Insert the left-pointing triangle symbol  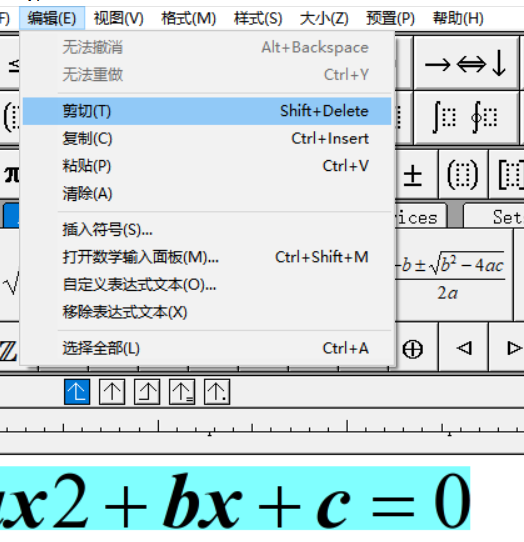464,348
